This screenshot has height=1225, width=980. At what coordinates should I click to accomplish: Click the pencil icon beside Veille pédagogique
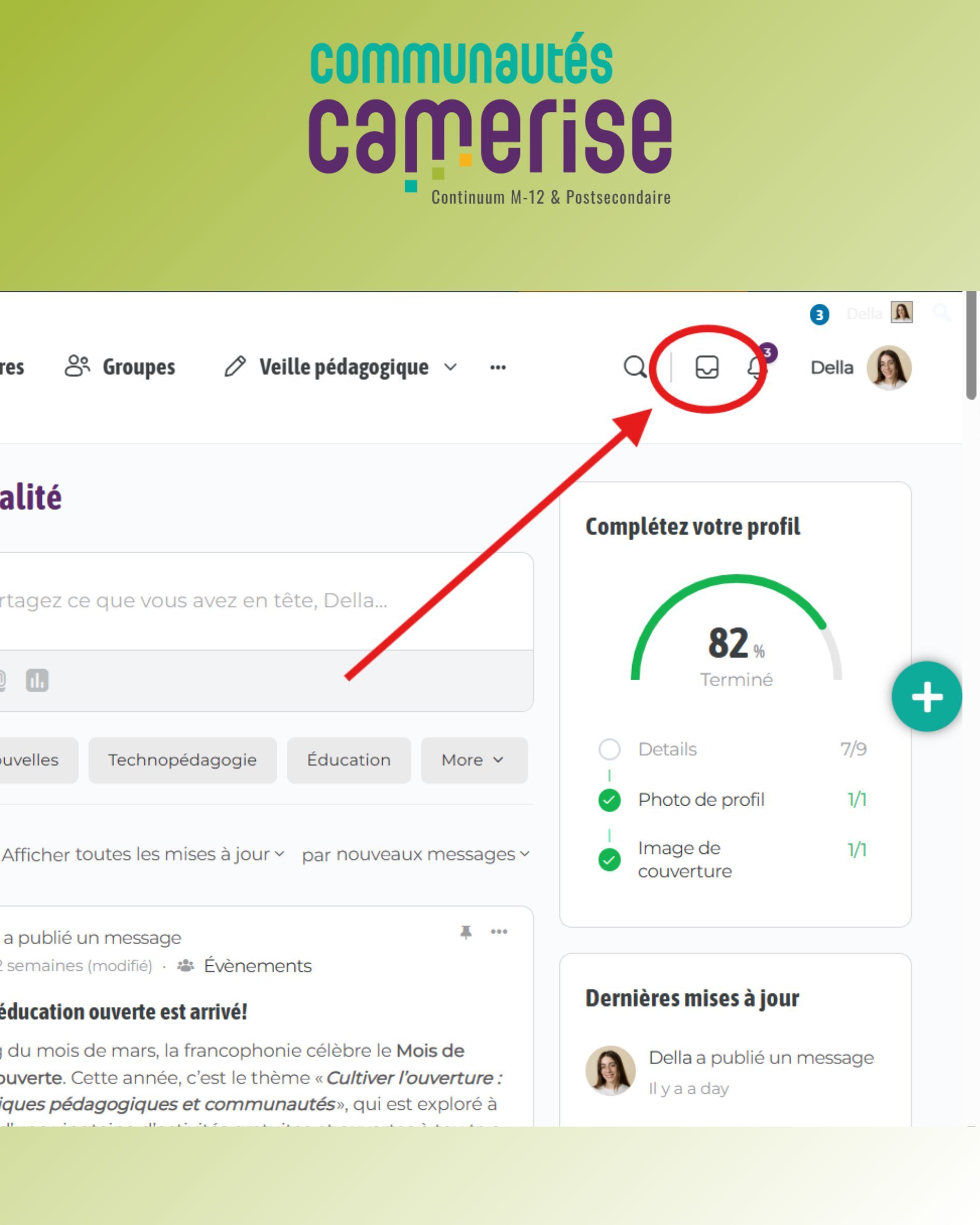(x=235, y=367)
